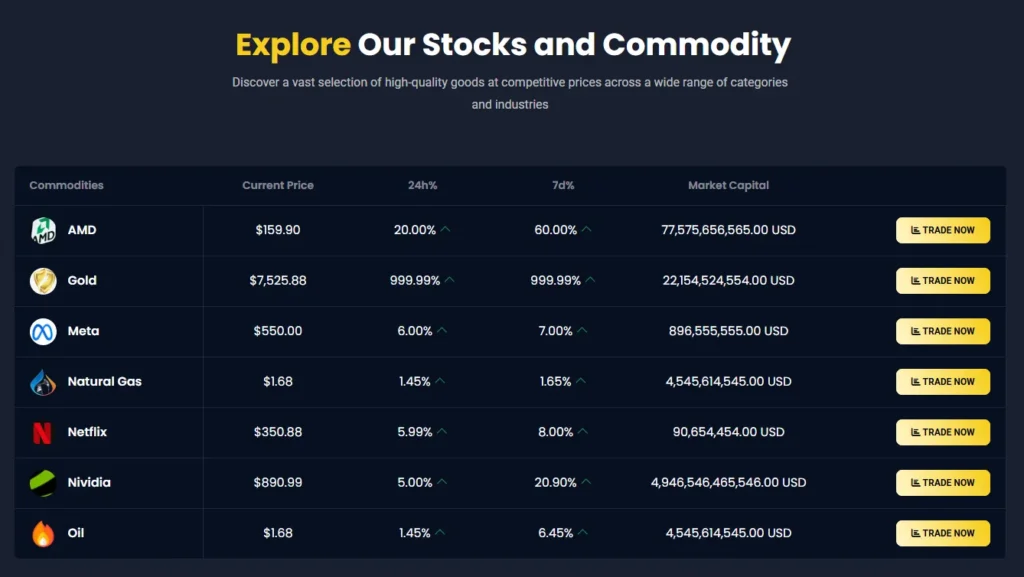Trade Natural Gas with Trade Now button
This screenshot has width=1024, height=577.
942,382
